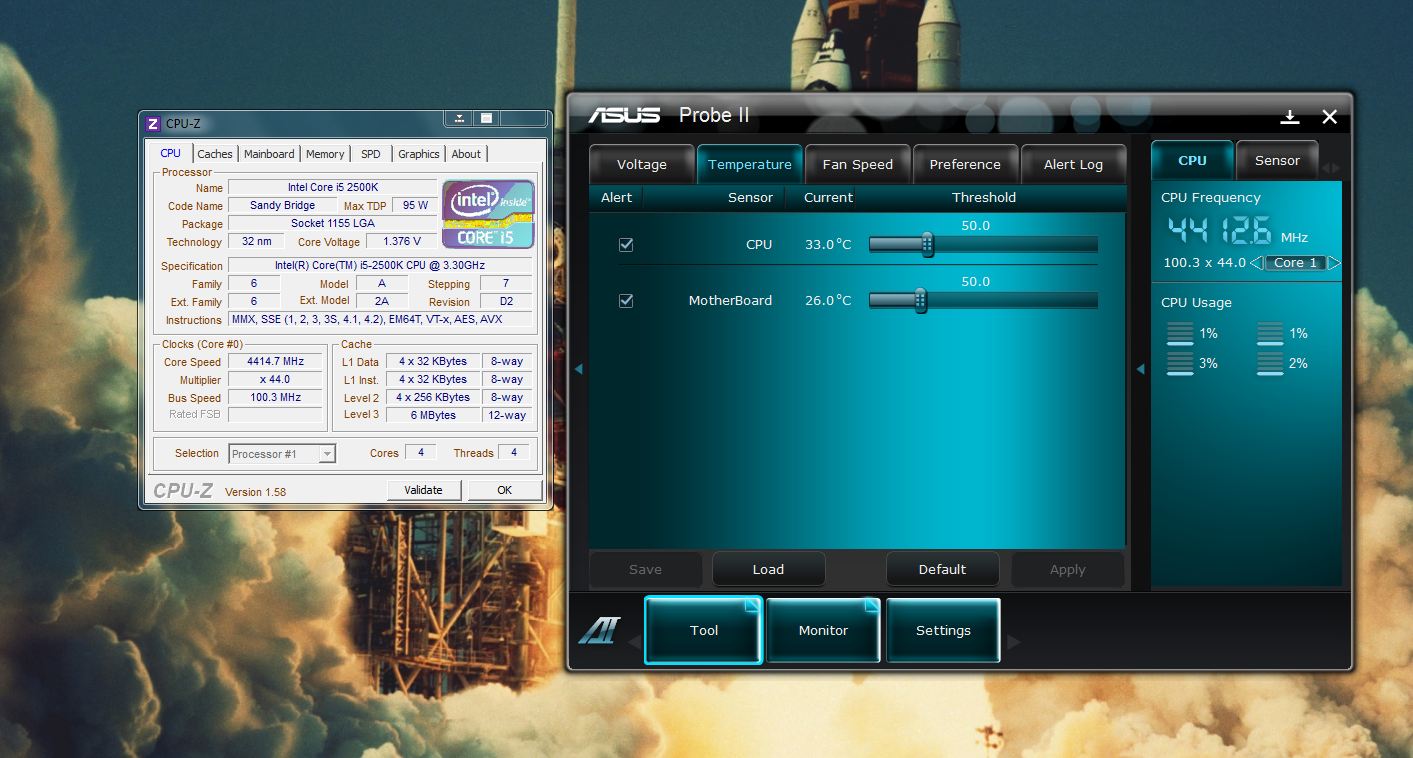1413x758 pixels.
Task: Click OK in the CPU-Z window
Action: (x=505, y=490)
